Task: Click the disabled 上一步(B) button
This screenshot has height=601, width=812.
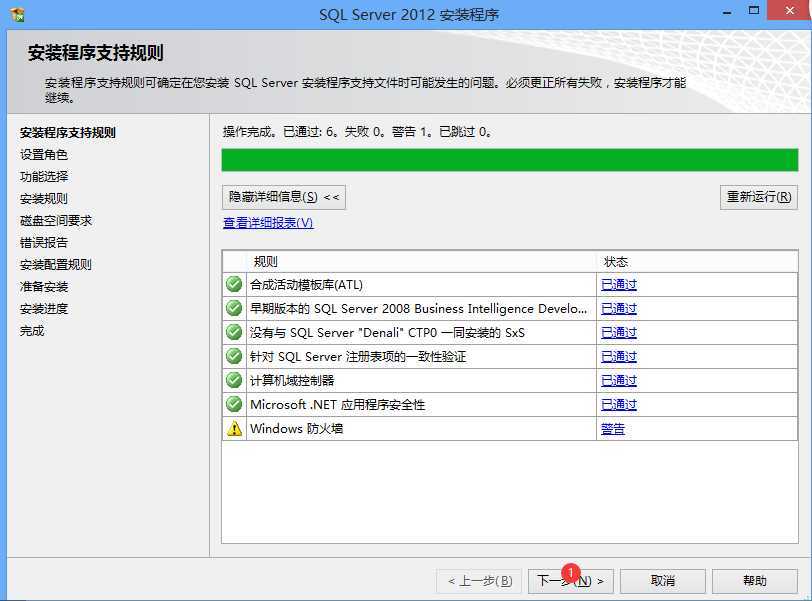Action: pos(480,581)
